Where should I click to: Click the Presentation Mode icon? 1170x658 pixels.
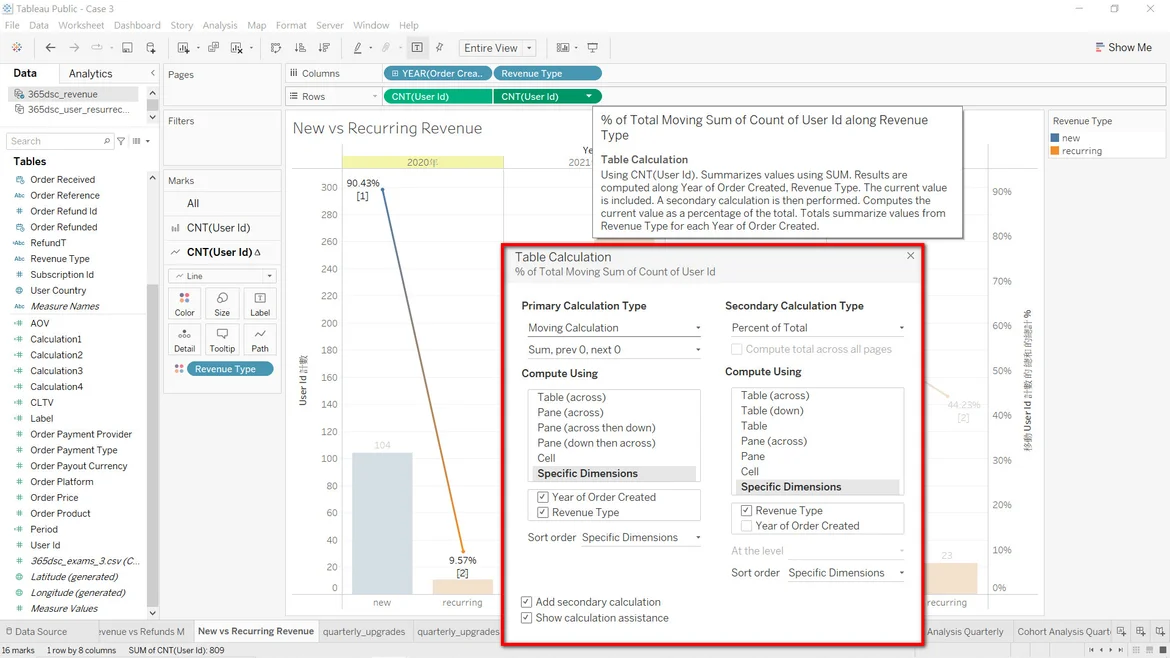[593, 48]
